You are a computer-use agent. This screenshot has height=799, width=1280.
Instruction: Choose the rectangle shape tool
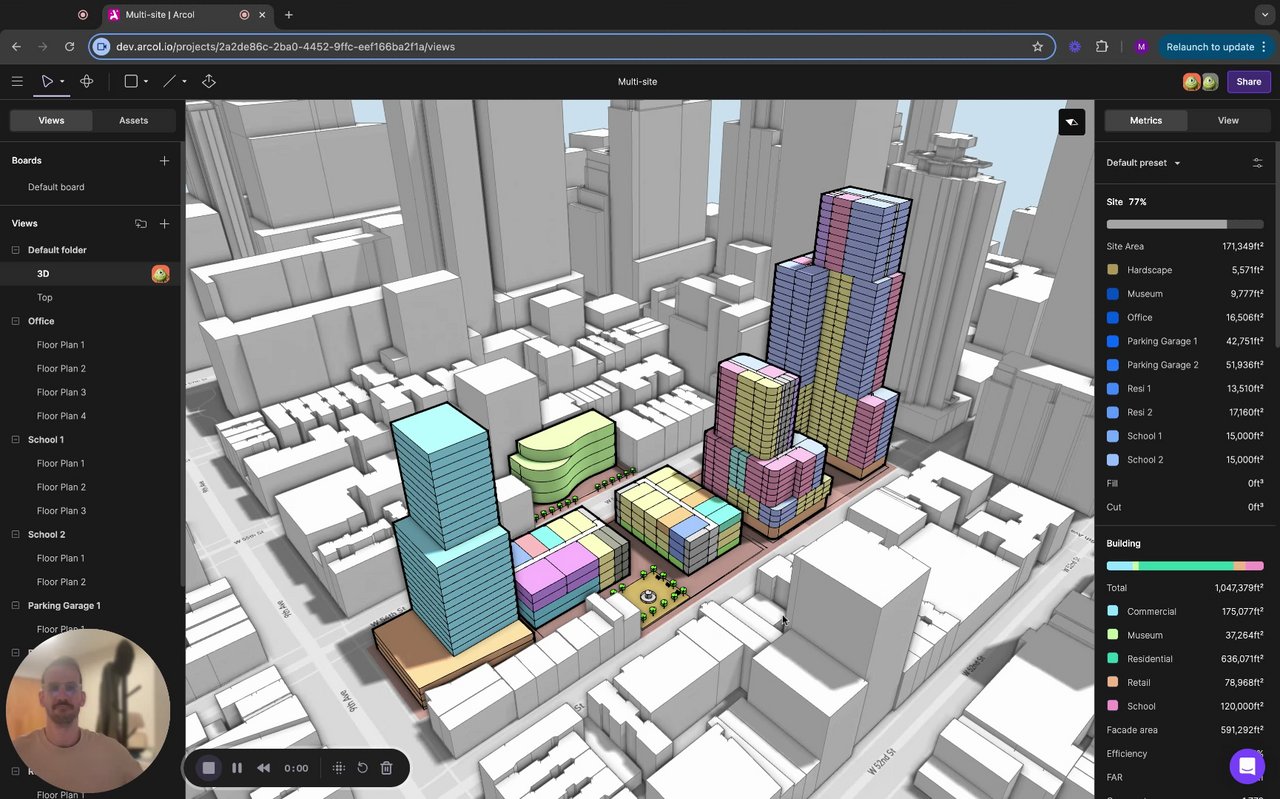click(131, 82)
